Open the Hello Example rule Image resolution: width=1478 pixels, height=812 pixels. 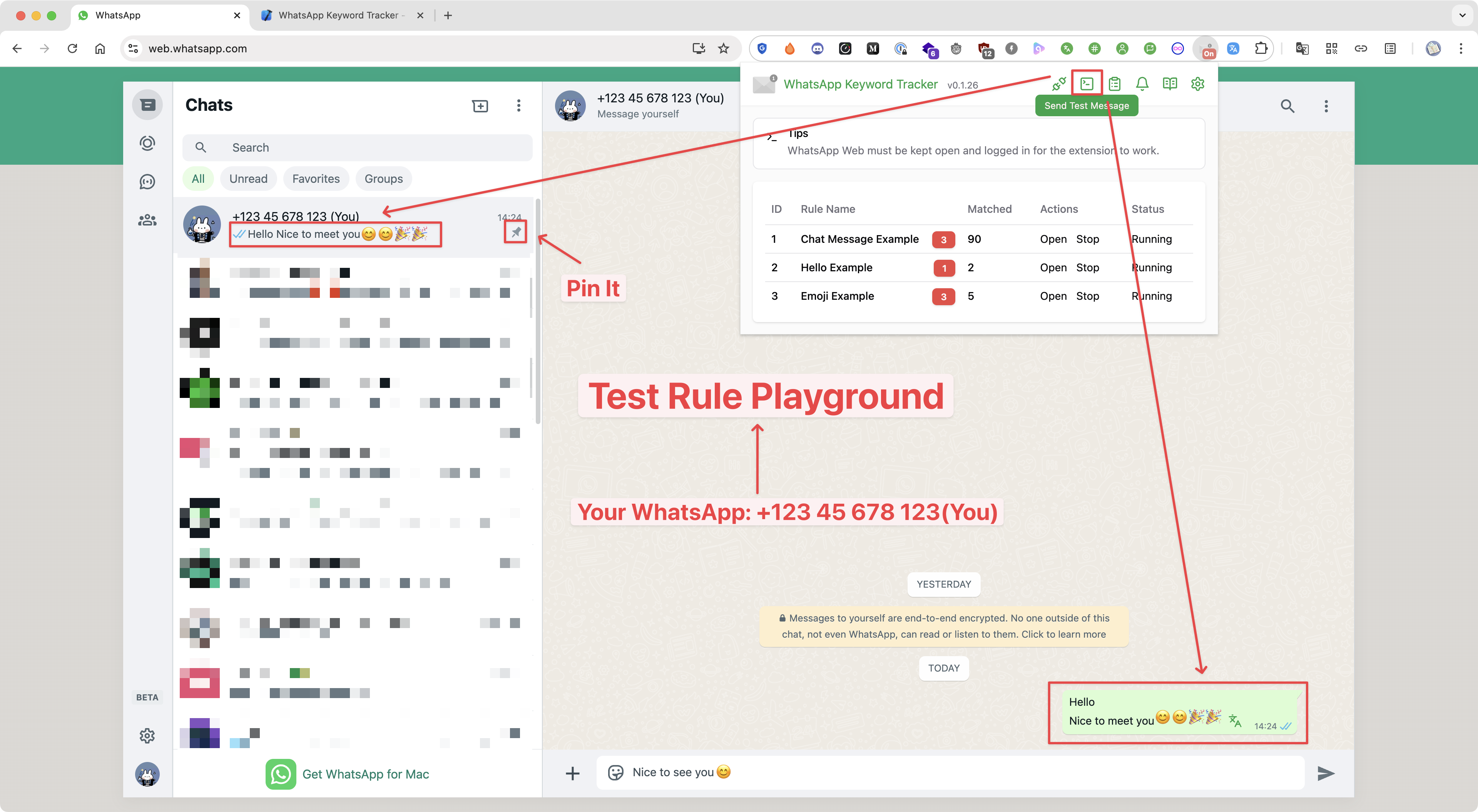click(x=1053, y=268)
